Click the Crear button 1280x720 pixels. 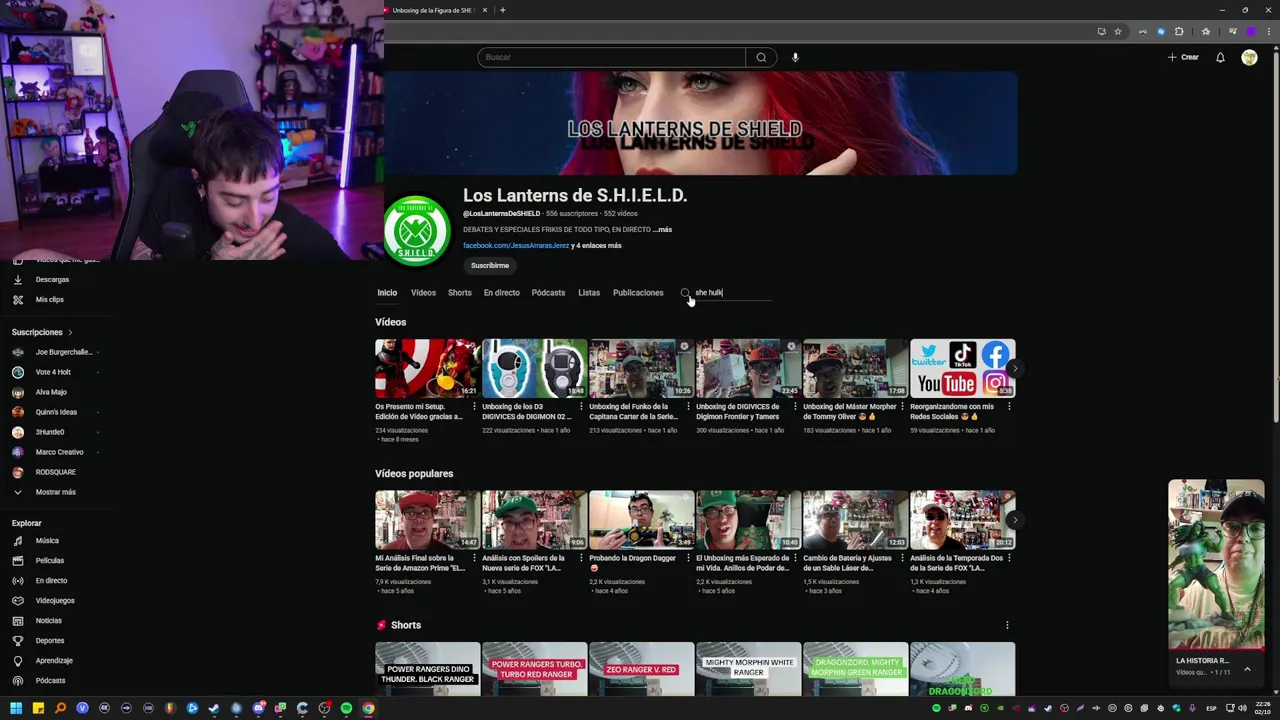pos(1183,57)
